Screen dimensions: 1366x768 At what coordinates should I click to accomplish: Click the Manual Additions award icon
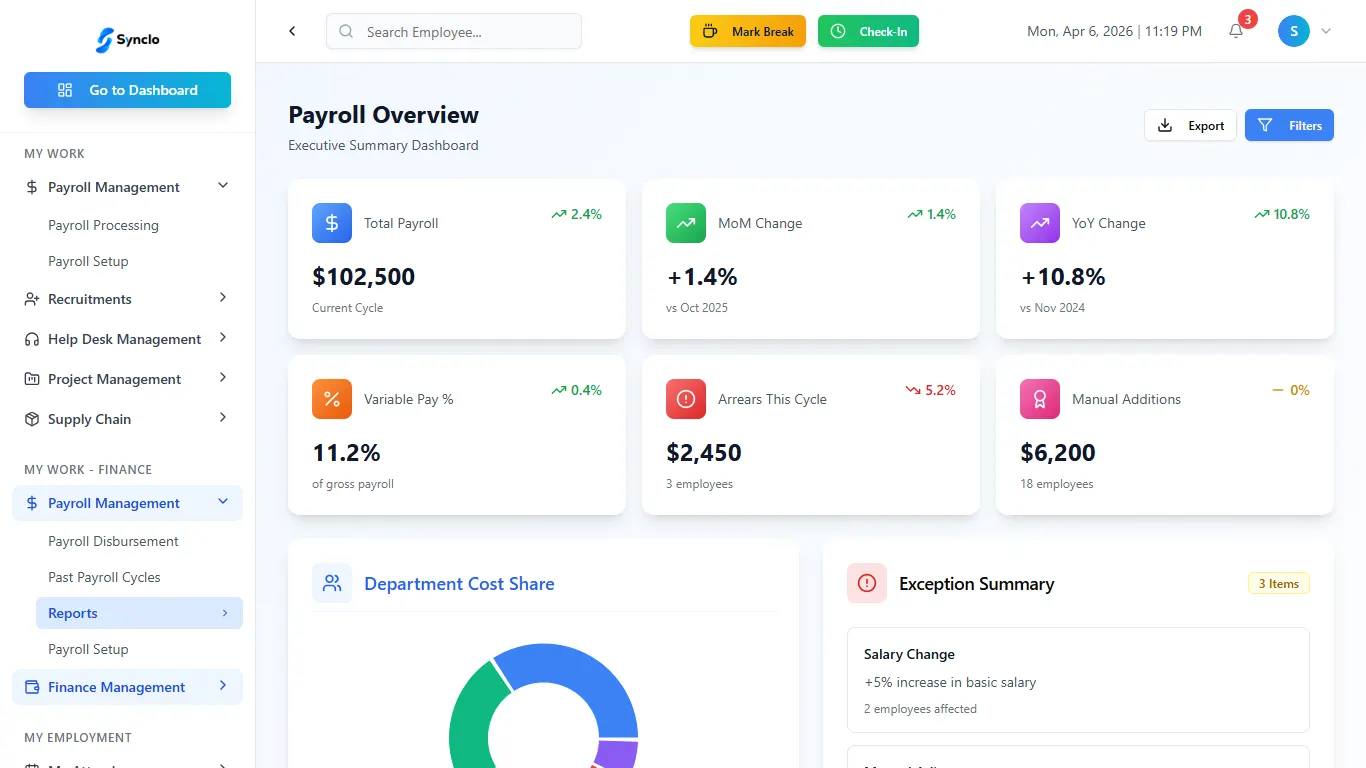click(x=1040, y=399)
